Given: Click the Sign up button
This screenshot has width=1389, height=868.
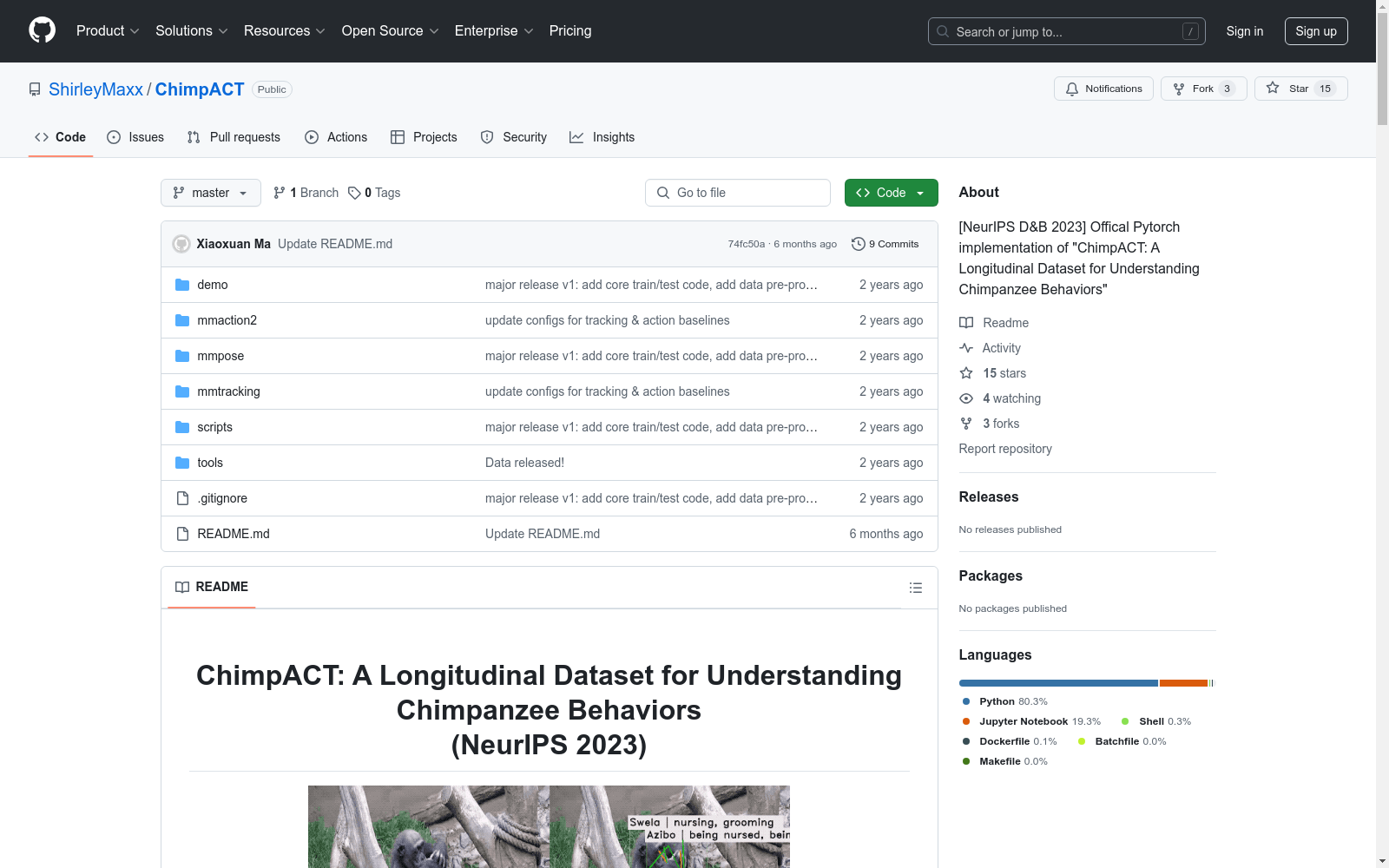Looking at the screenshot, I should [x=1316, y=31].
